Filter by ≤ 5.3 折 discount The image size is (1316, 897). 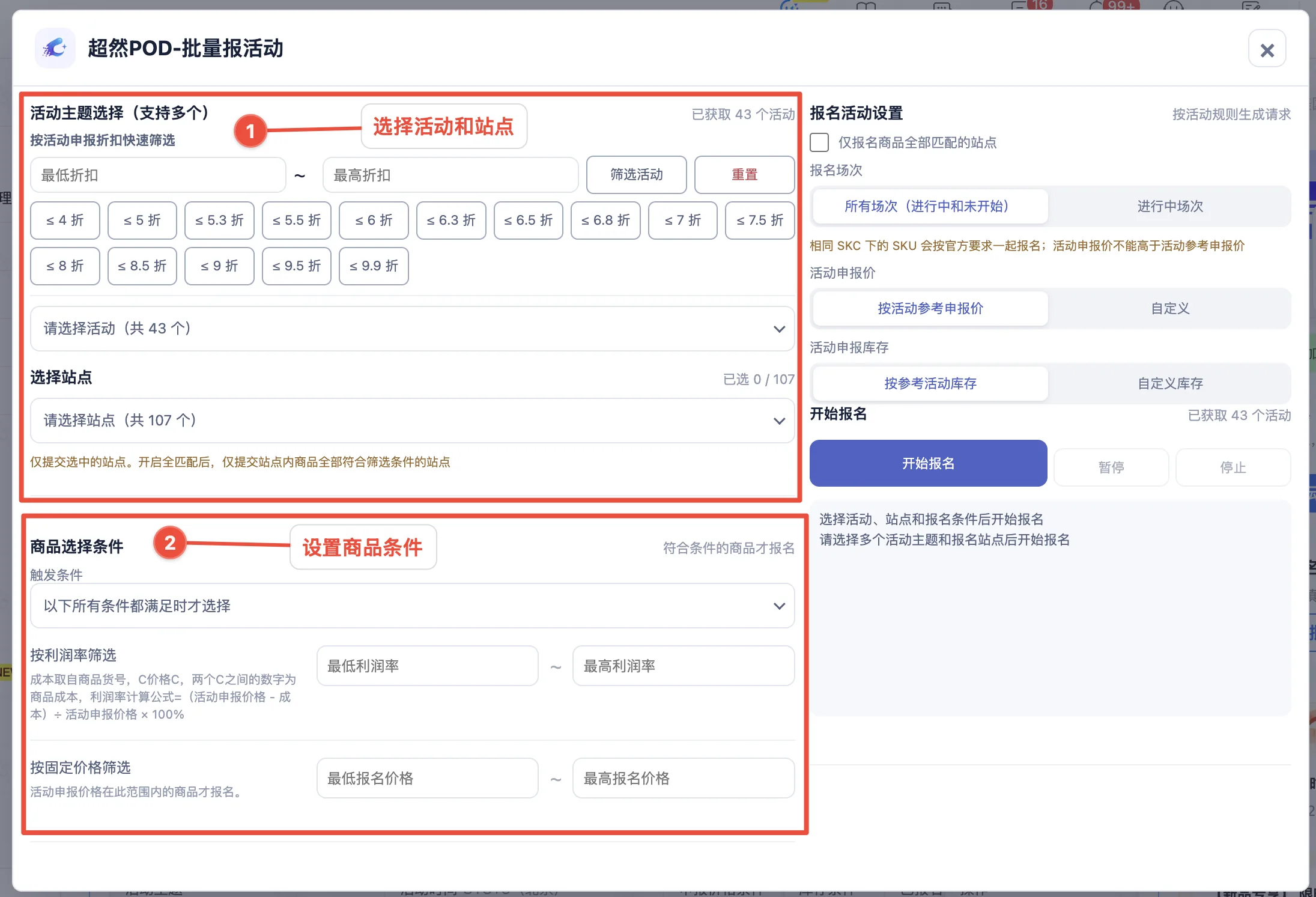click(x=219, y=220)
